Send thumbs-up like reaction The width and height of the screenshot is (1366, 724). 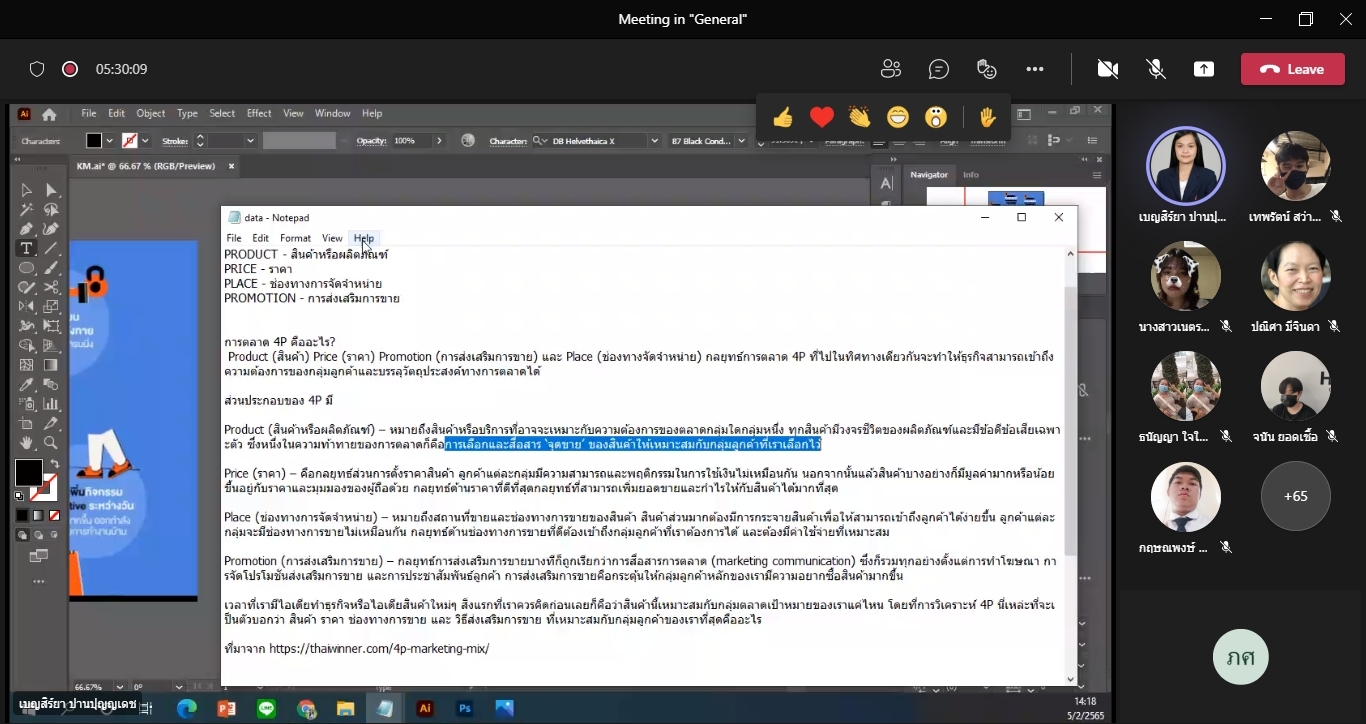pos(783,118)
